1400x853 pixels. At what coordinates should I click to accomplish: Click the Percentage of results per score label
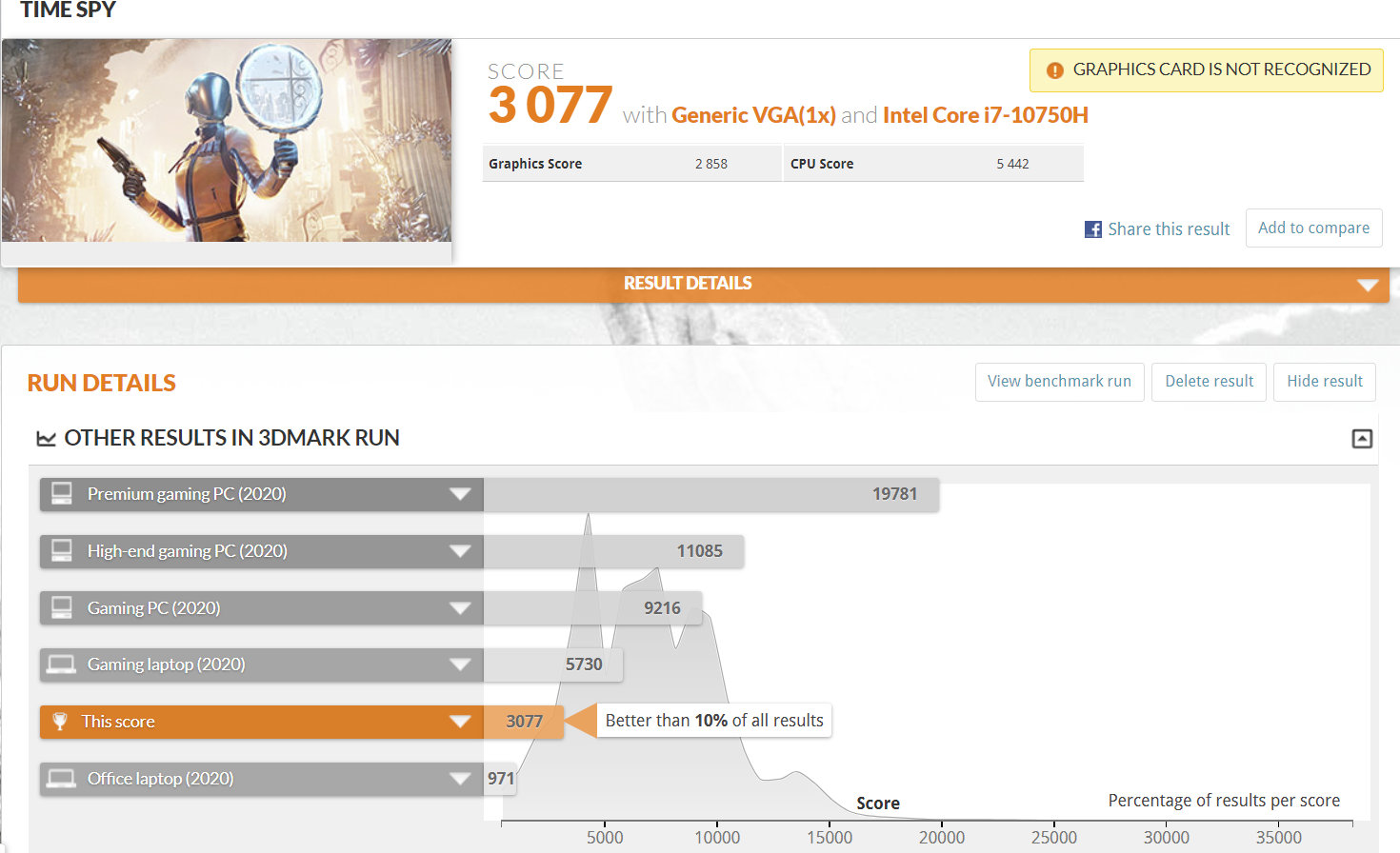(1224, 801)
